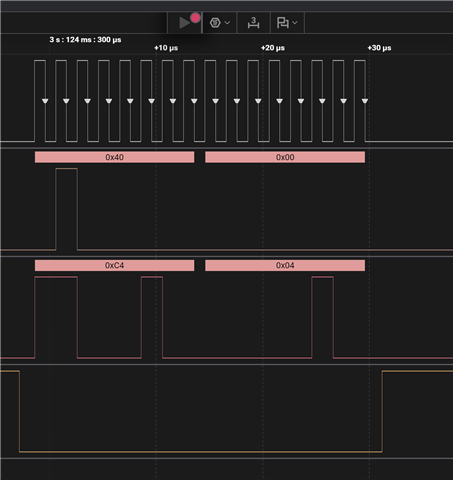Click the rising edge of the bottom enable signal

[382, 411]
